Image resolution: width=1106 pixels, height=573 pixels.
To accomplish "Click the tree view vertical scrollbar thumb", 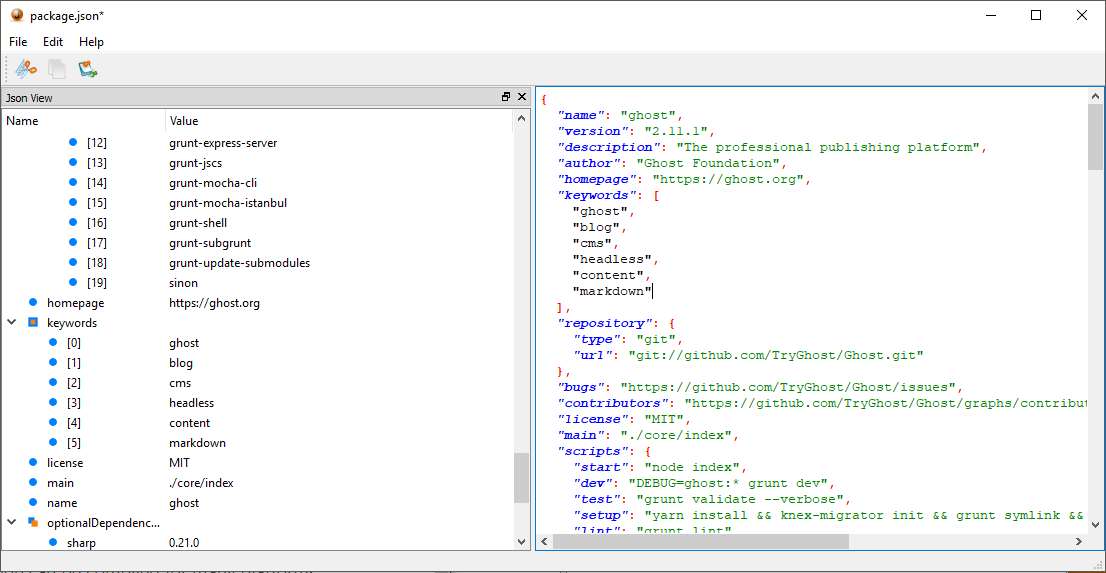I will coord(521,478).
